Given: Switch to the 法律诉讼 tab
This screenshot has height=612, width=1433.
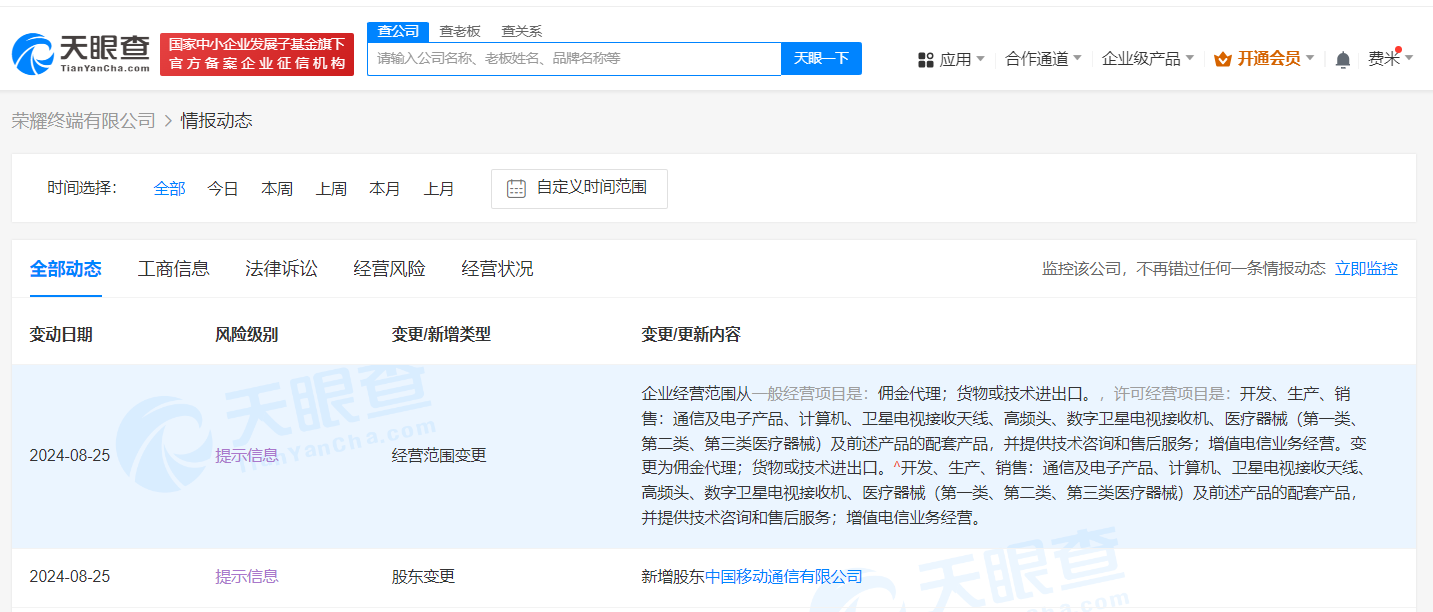Looking at the screenshot, I should (281, 269).
